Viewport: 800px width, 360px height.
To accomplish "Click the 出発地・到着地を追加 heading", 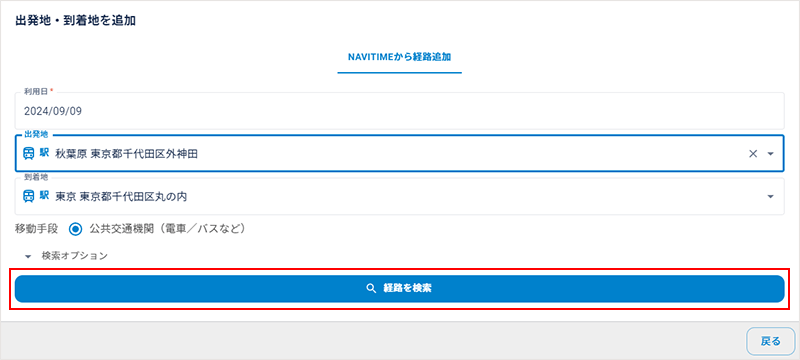I will click(76, 21).
